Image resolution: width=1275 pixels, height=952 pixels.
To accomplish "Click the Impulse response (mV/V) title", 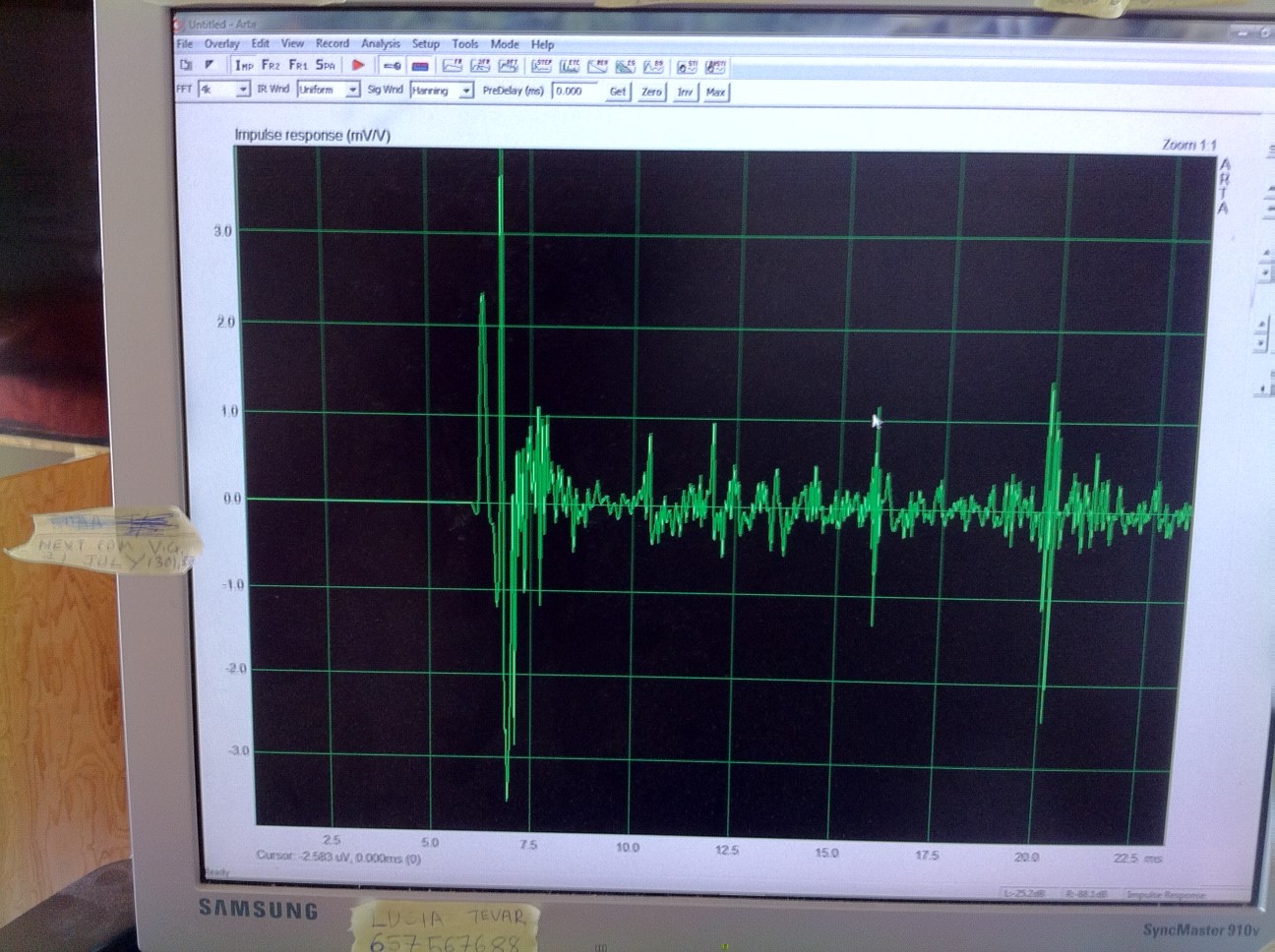I will click(x=312, y=135).
